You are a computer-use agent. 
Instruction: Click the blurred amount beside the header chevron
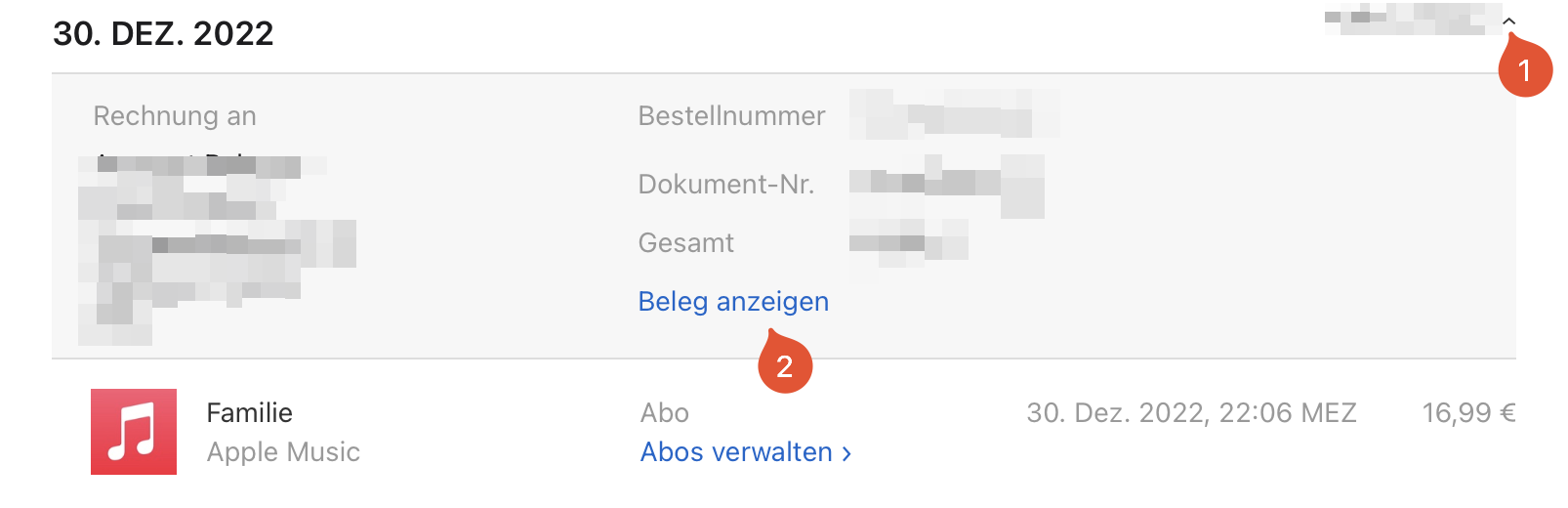pos(1411,19)
